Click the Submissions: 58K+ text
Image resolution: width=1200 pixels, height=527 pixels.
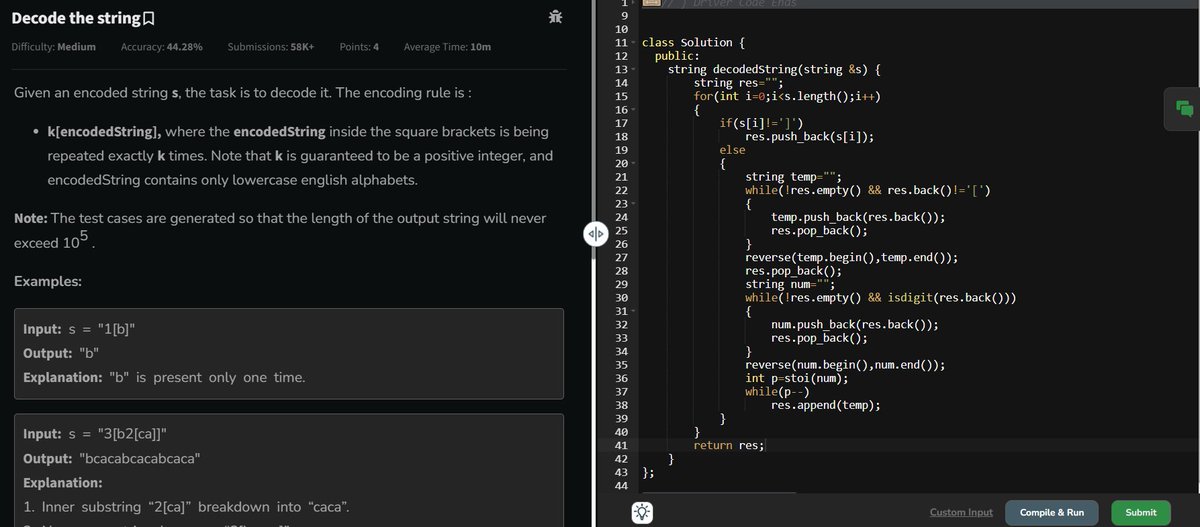(x=271, y=48)
